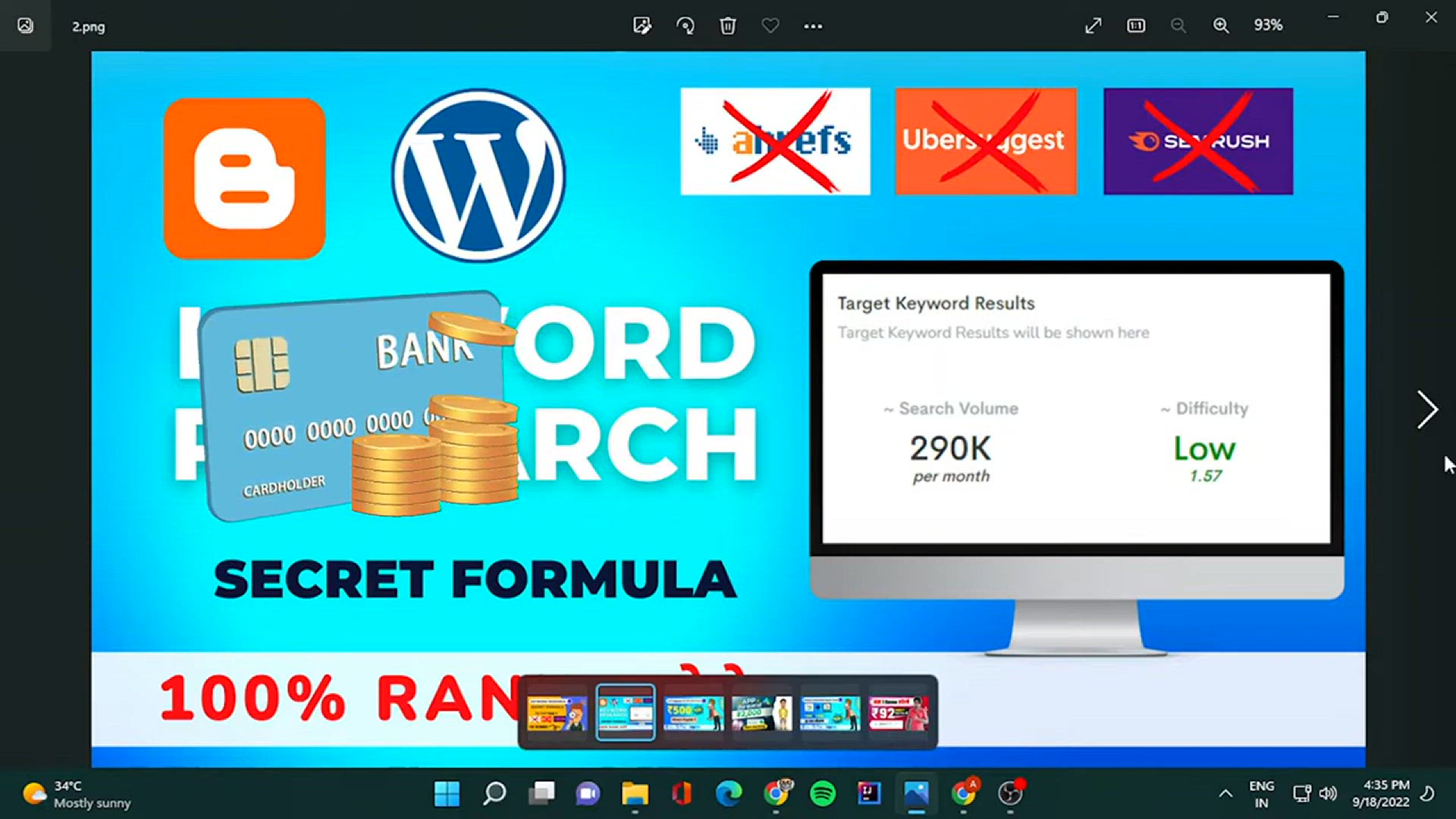This screenshot has height=819, width=1456.
Task: Switch to full screen view icon
Action: click(x=1093, y=26)
